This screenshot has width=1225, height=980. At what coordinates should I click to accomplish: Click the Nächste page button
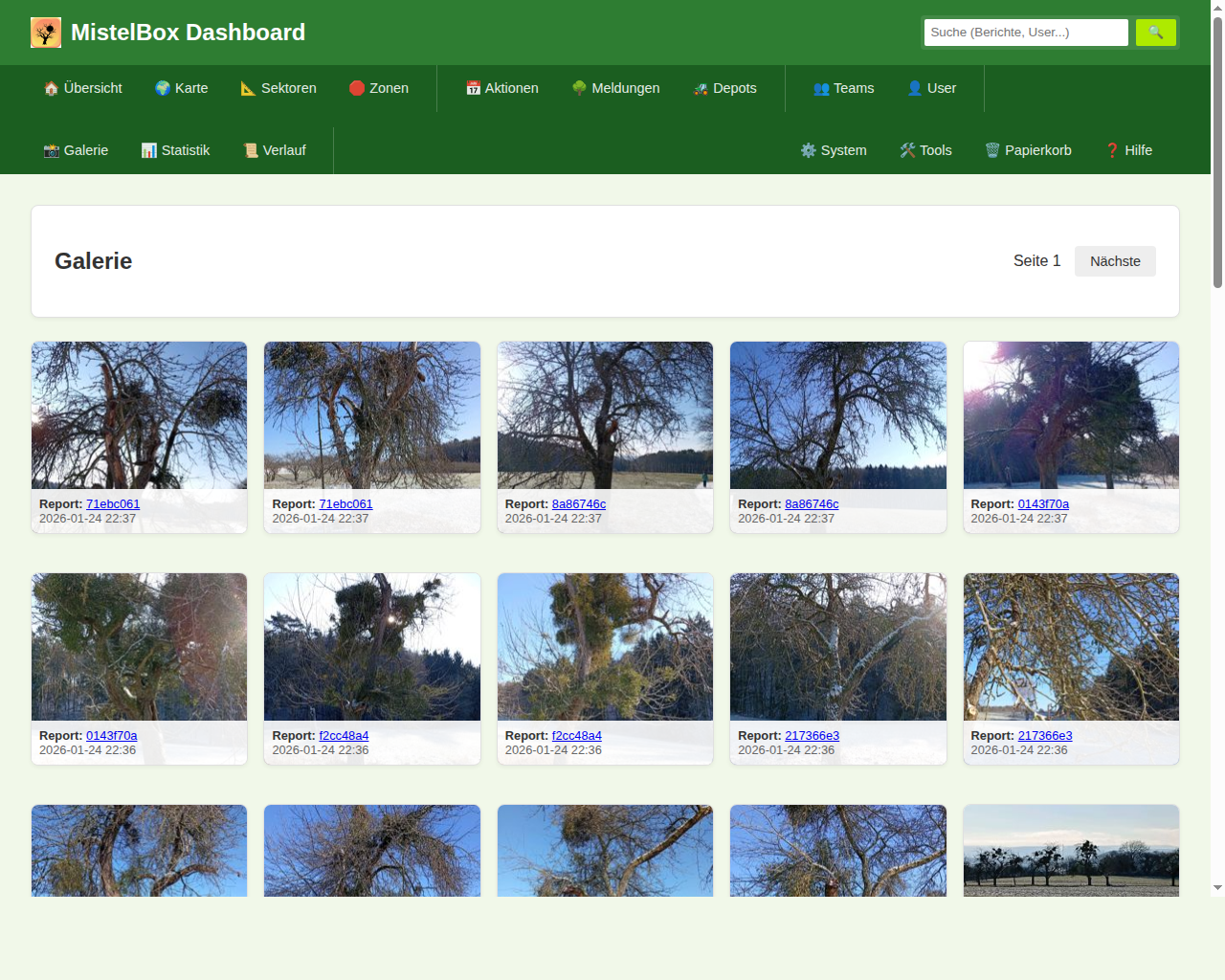click(1115, 261)
